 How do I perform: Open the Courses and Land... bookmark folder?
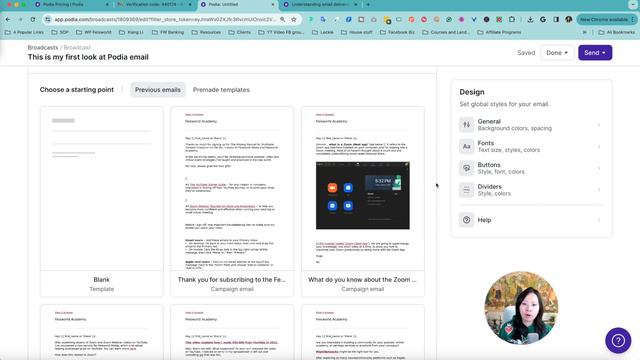[447, 32]
